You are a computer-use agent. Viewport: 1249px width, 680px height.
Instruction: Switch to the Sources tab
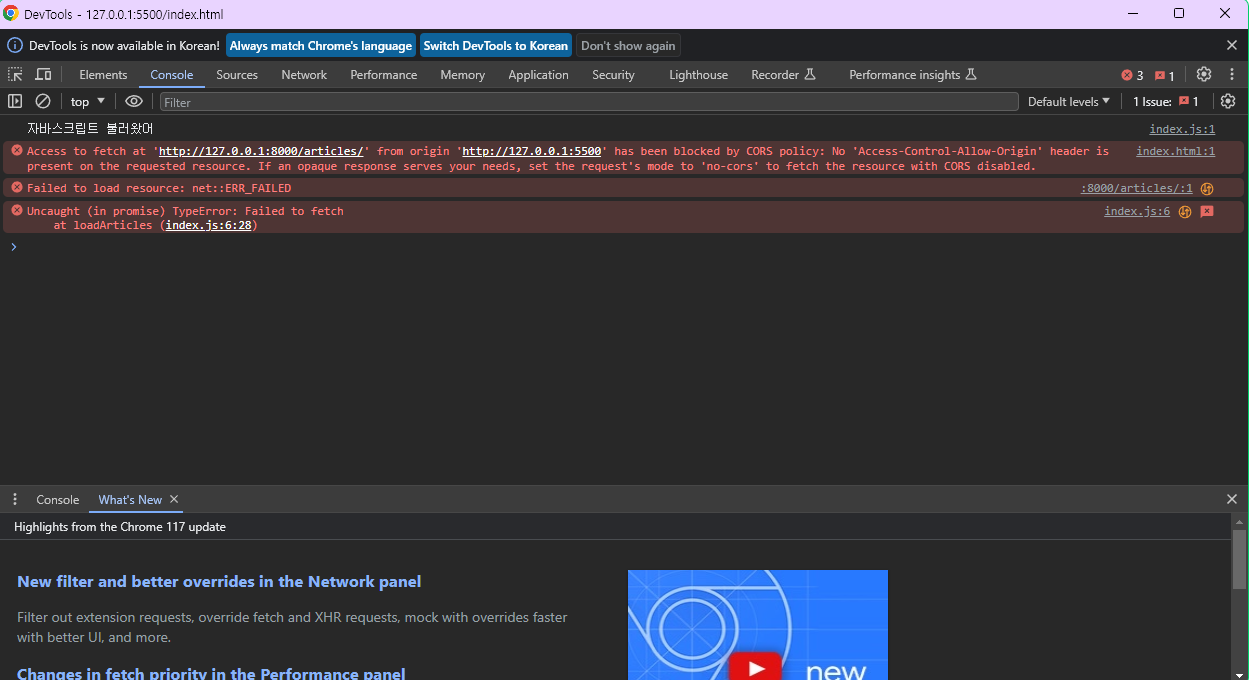(237, 75)
